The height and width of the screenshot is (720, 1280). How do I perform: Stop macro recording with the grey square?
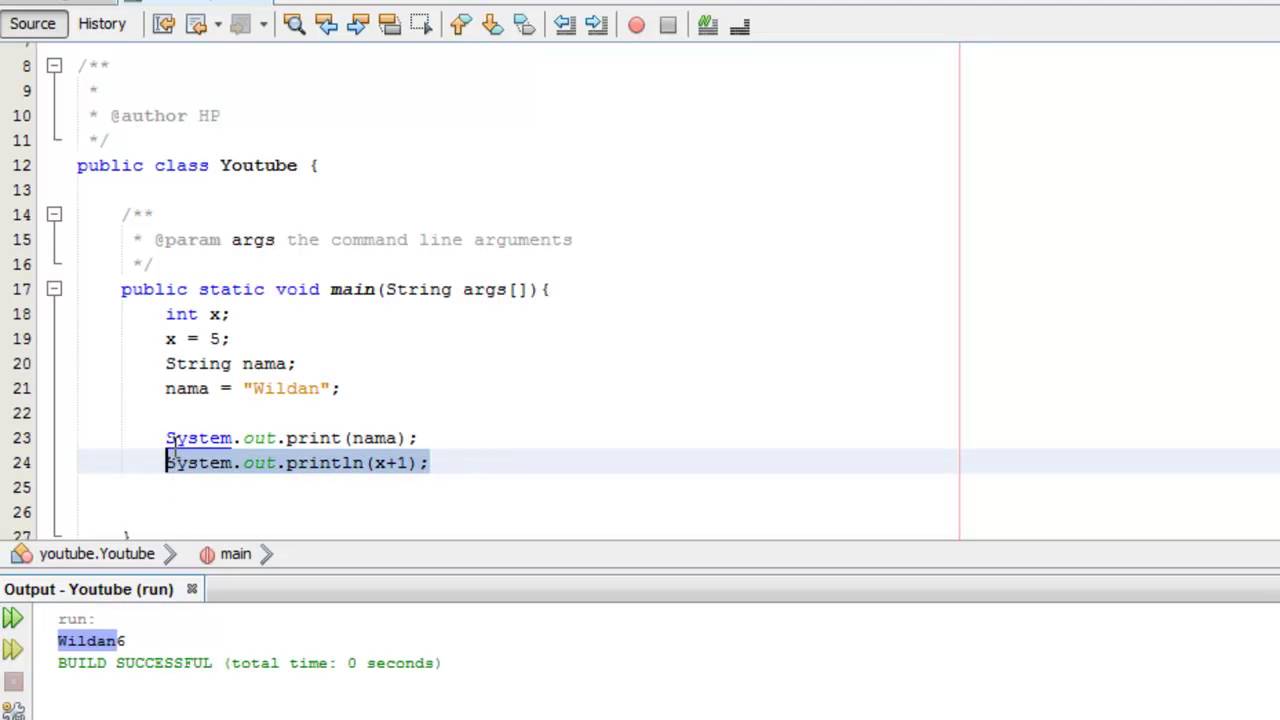[x=668, y=25]
